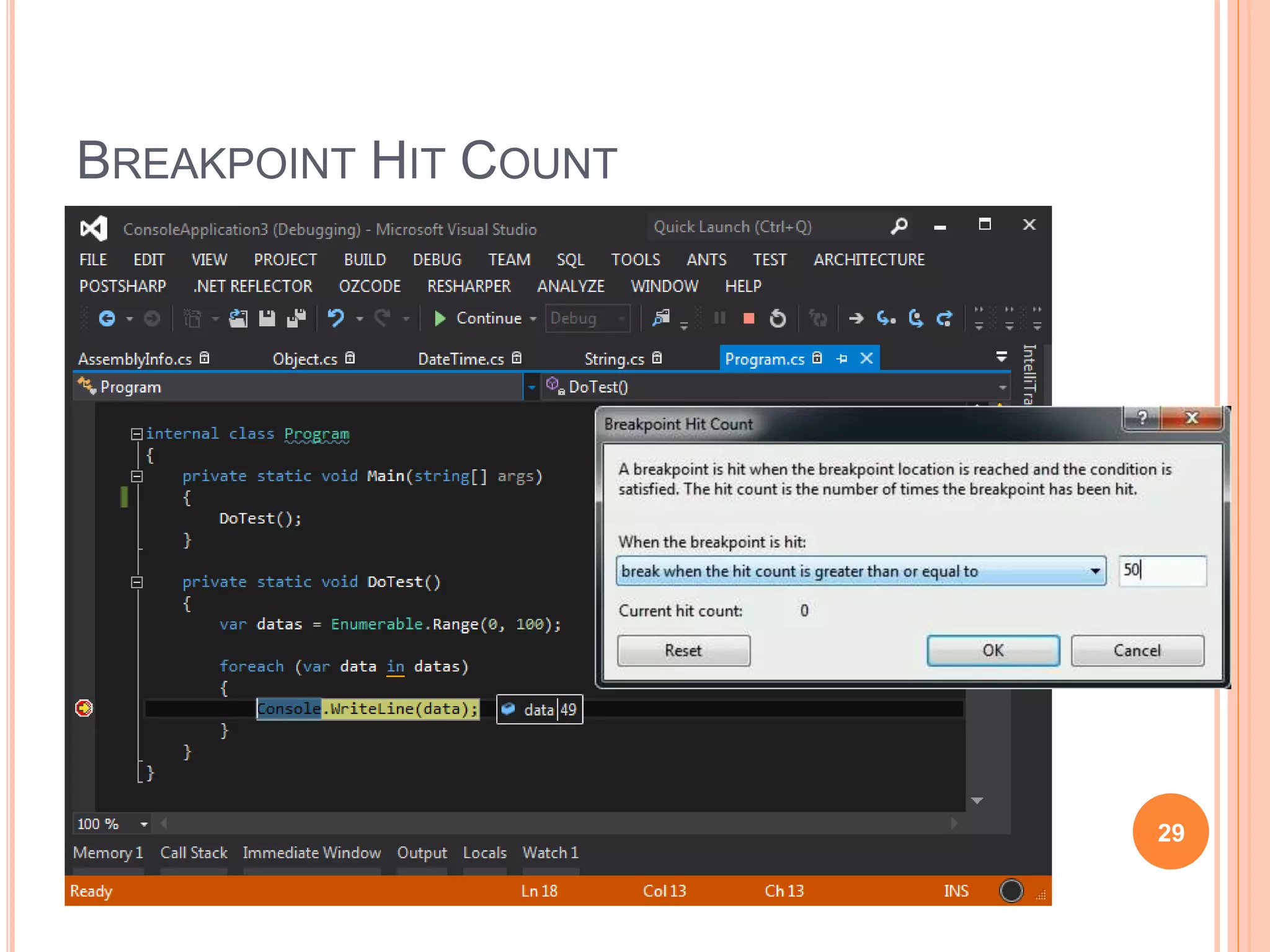This screenshot has width=1270, height=952.
Task: Open the Locals panel tab
Action: [x=485, y=853]
